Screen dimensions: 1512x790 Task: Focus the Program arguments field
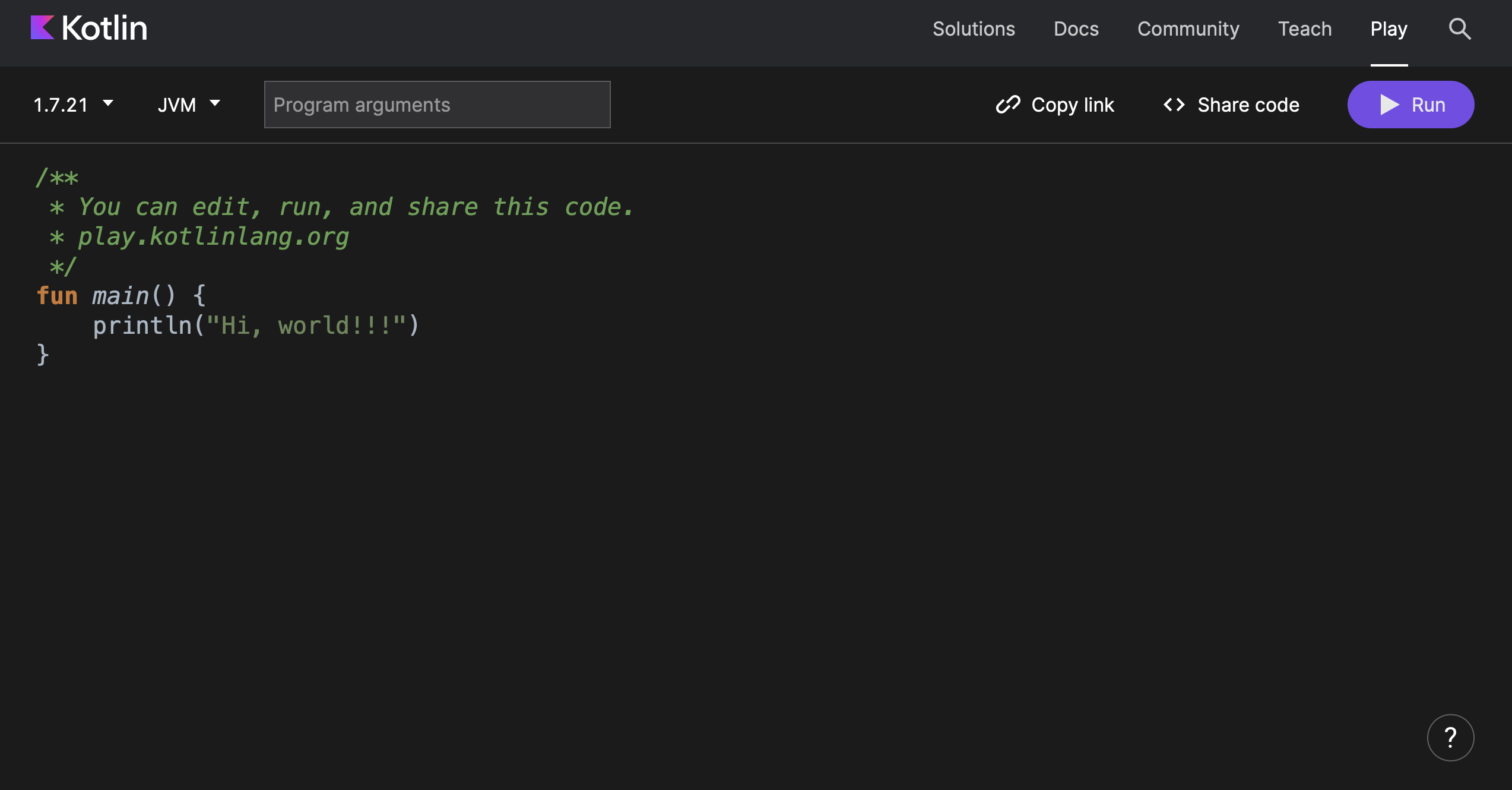pyautogui.click(x=437, y=105)
